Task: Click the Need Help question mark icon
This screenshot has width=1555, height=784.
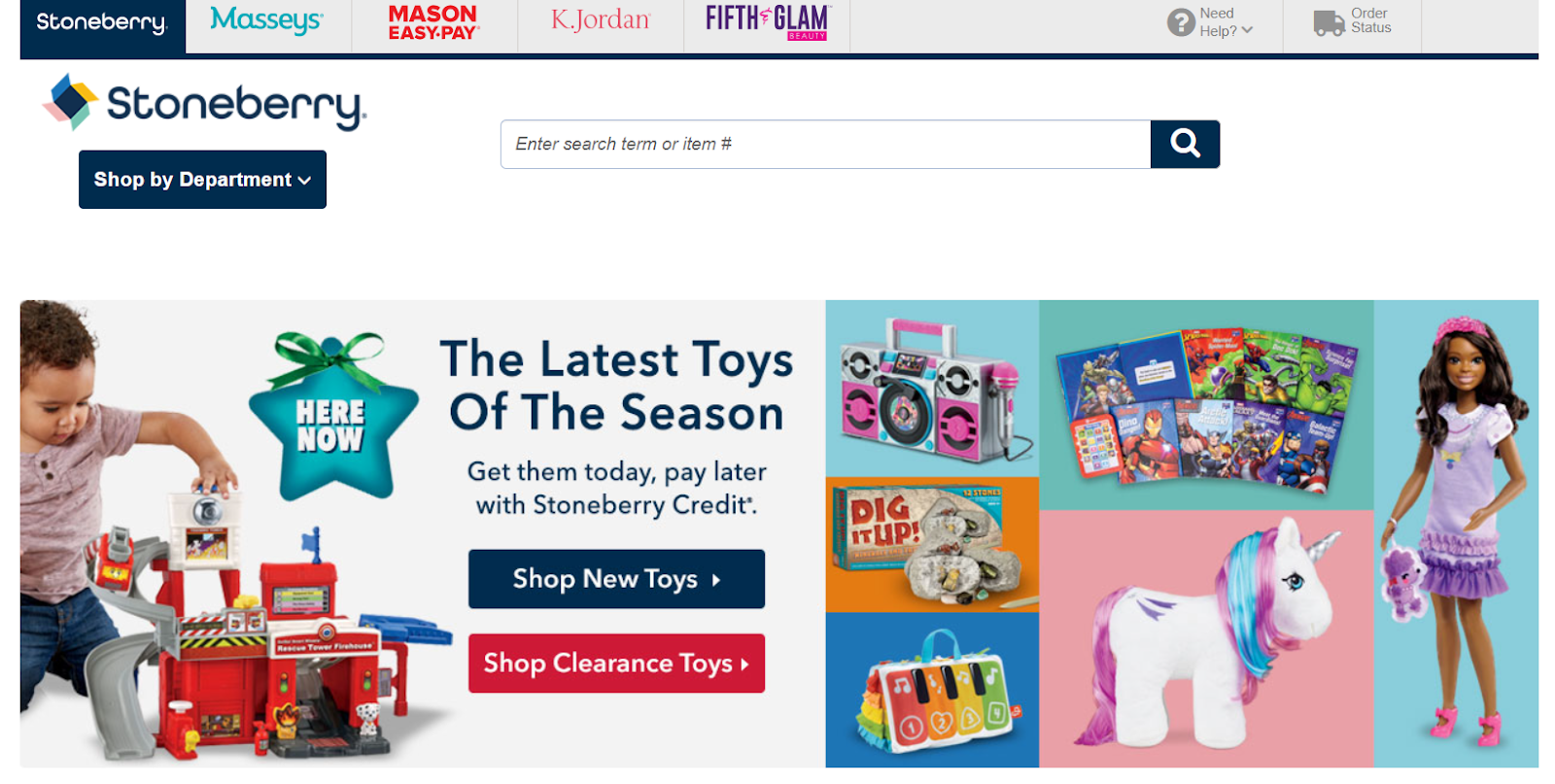Action: click(1181, 22)
